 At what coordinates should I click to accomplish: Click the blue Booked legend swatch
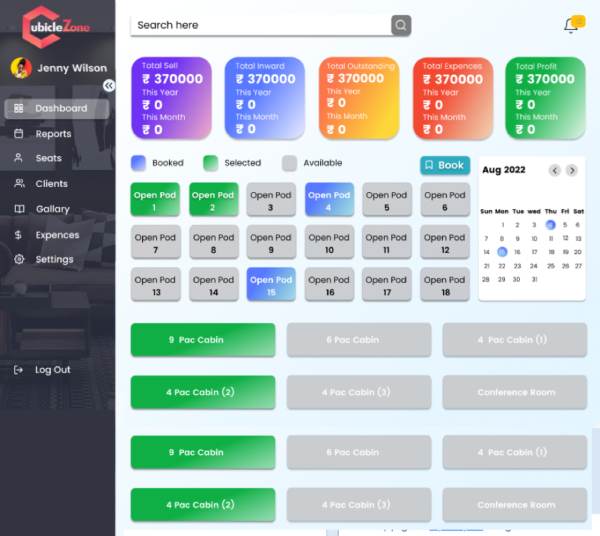point(138,163)
